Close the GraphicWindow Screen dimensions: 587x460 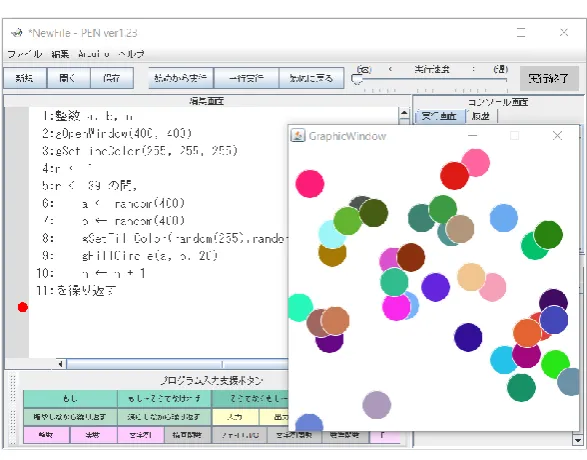click(557, 135)
